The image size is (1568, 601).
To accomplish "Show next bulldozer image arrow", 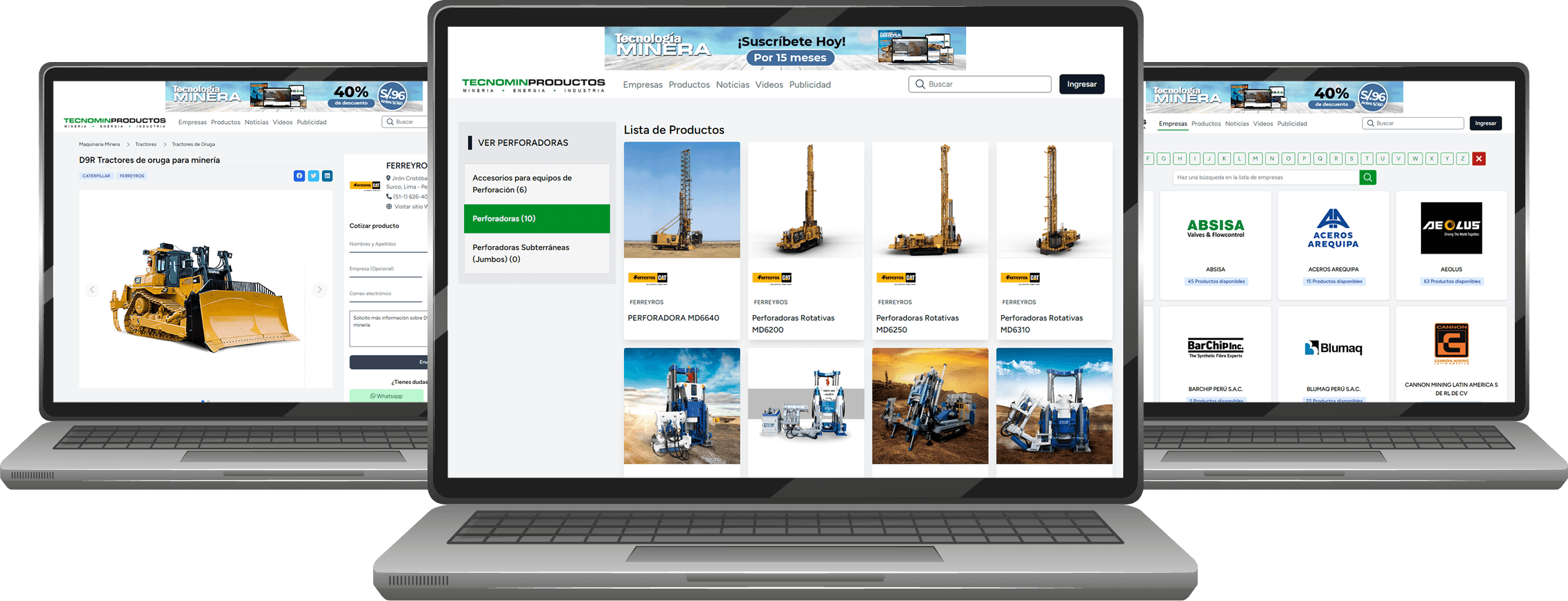I will 319,289.
